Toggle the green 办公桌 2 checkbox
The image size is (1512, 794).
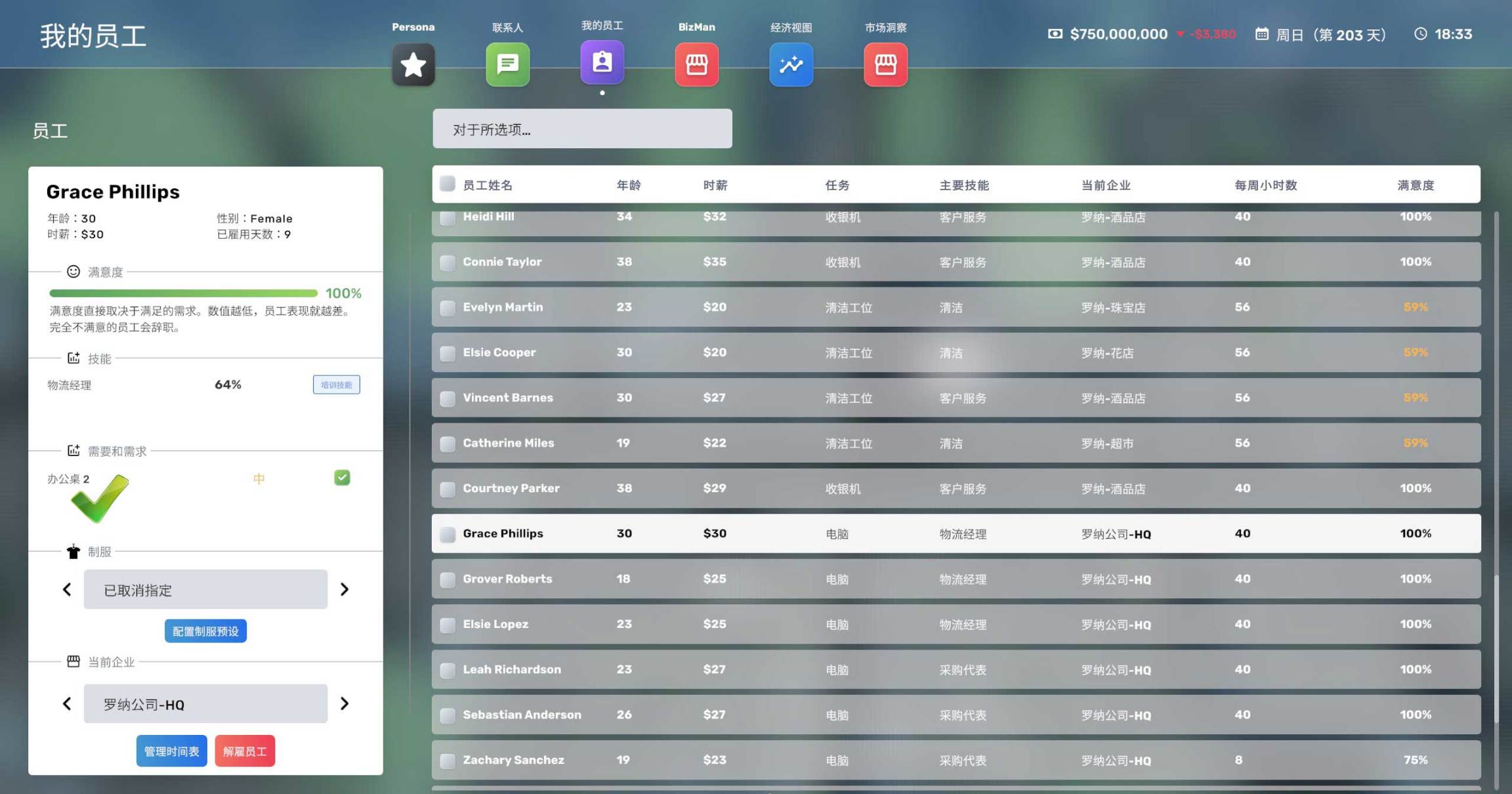pos(342,478)
